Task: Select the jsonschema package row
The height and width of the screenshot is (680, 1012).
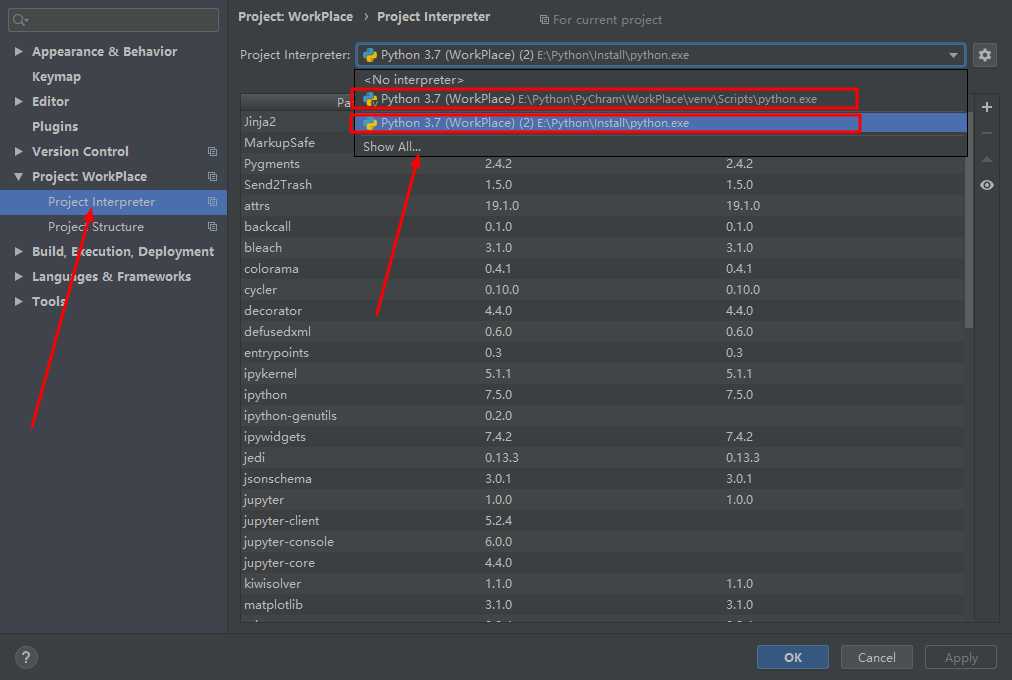Action: click(x=603, y=479)
